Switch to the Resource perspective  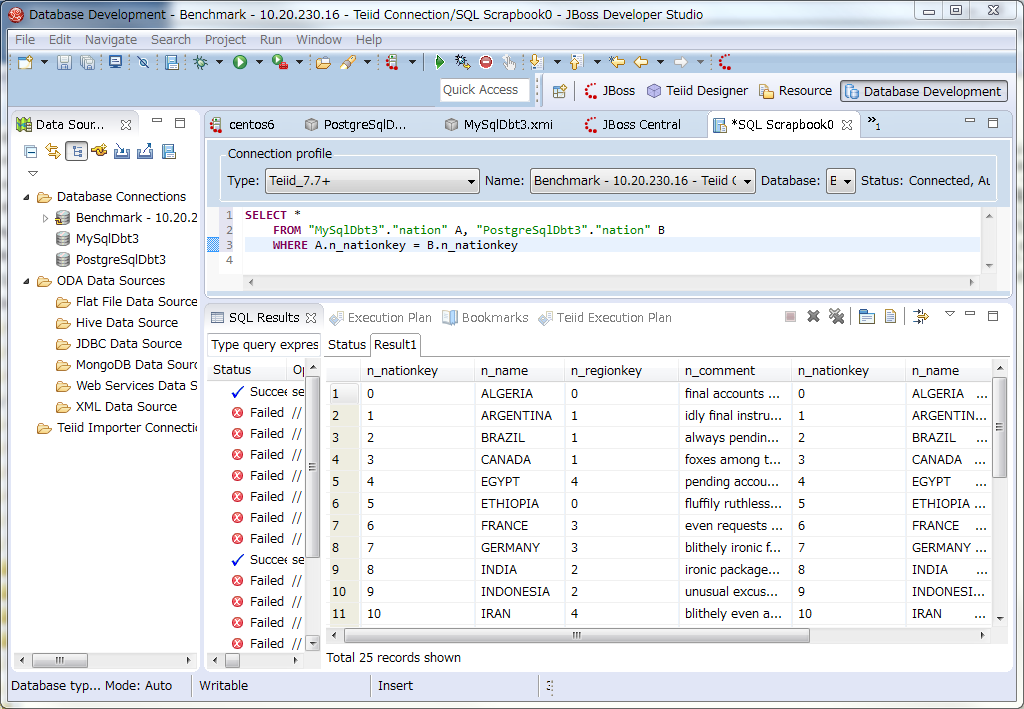pyautogui.click(x=795, y=91)
